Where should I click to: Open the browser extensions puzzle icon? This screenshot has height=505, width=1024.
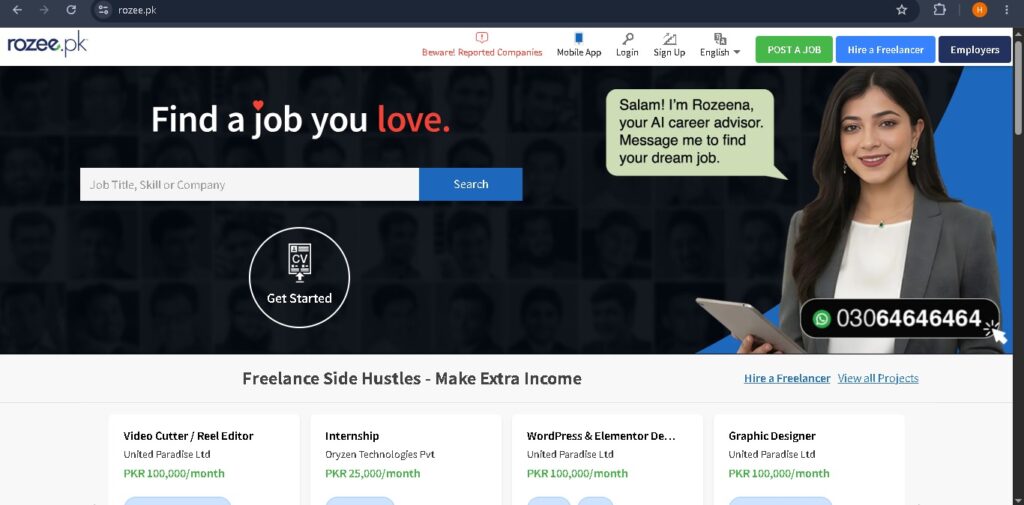[940, 10]
